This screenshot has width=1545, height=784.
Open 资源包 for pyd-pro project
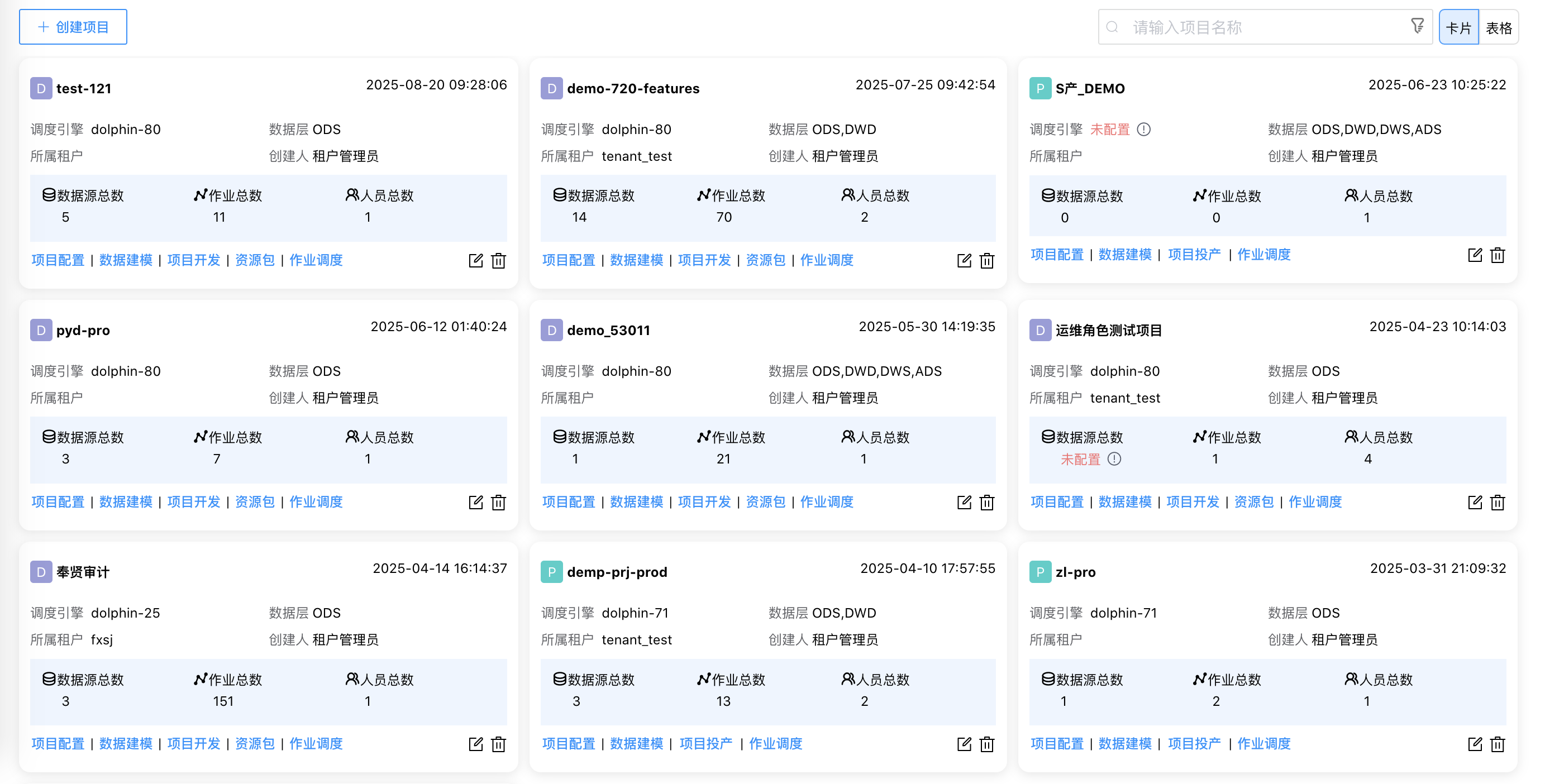[x=254, y=503]
